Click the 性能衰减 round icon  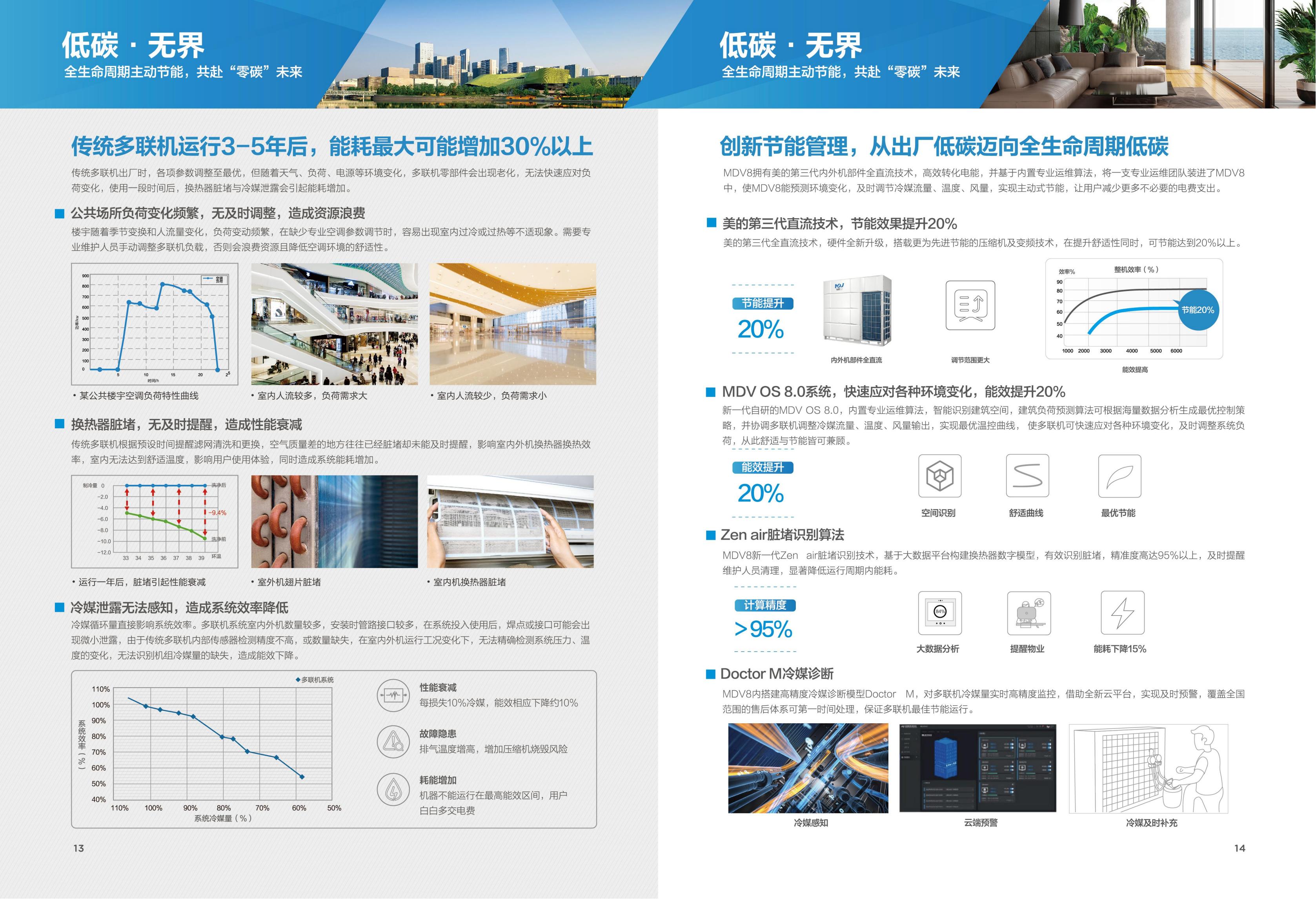[x=393, y=695]
